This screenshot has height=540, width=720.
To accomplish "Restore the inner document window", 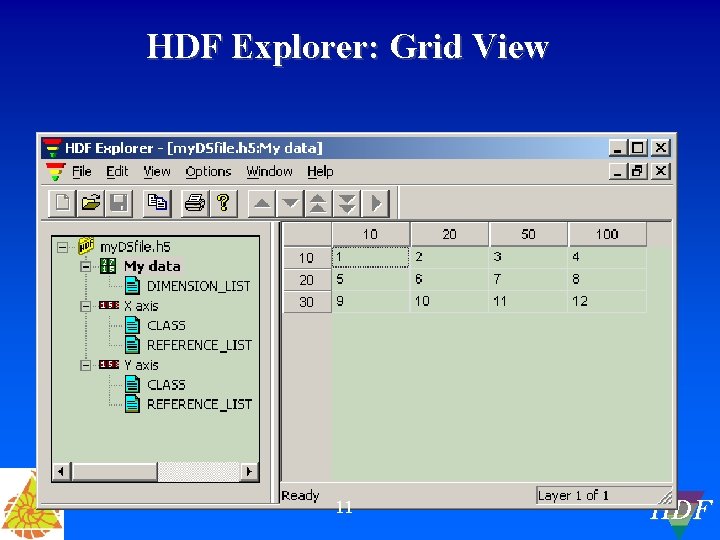I will click(637, 171).
